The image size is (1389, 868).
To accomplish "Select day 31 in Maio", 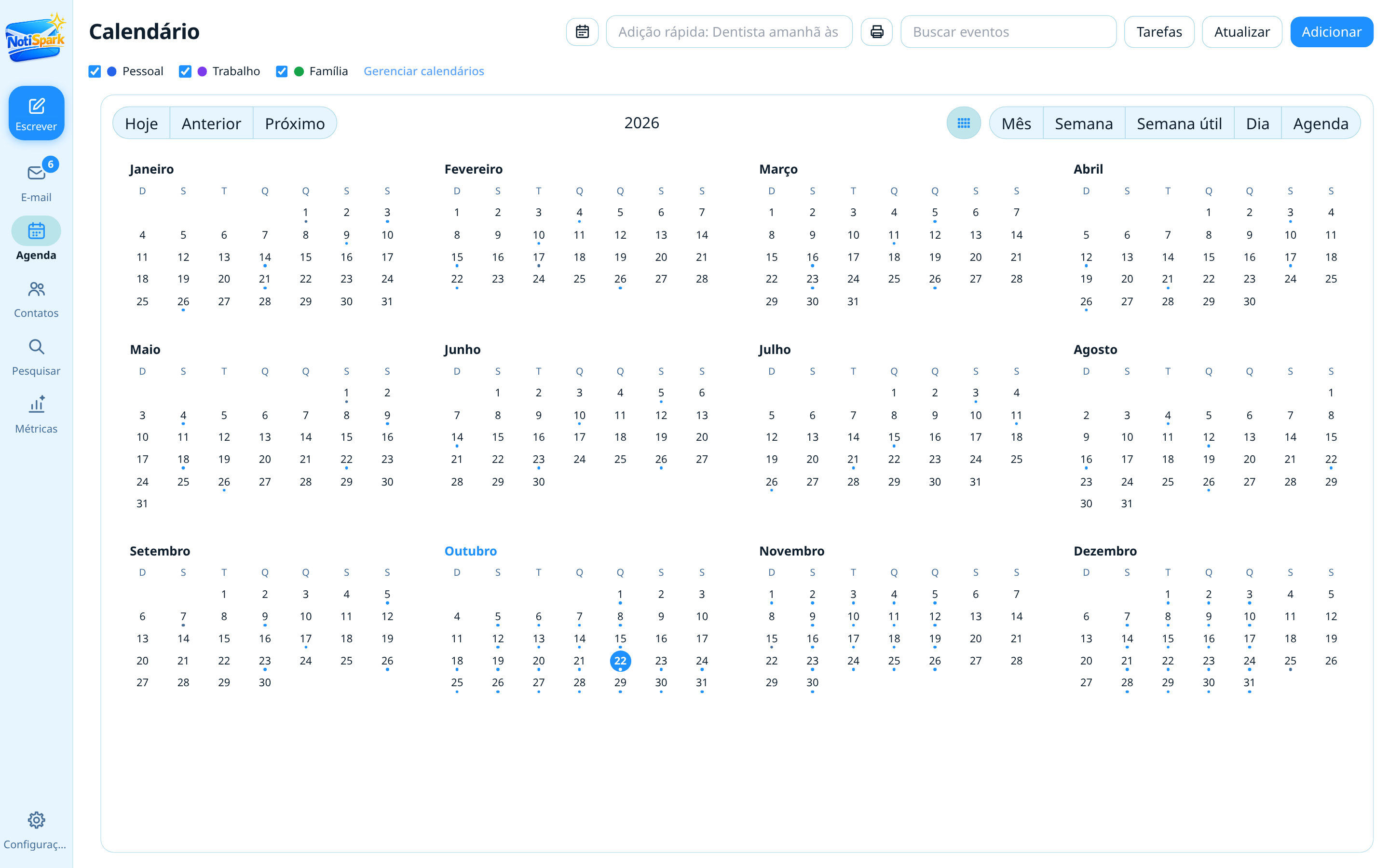I will [142, 503].
